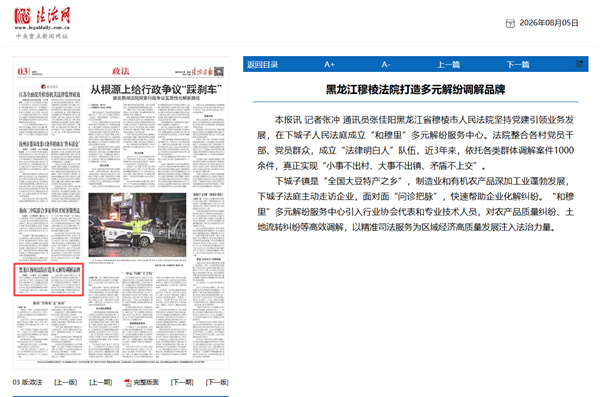Decrease font size with A-
The width and height of the screenshot is (600, 397).
386,64
